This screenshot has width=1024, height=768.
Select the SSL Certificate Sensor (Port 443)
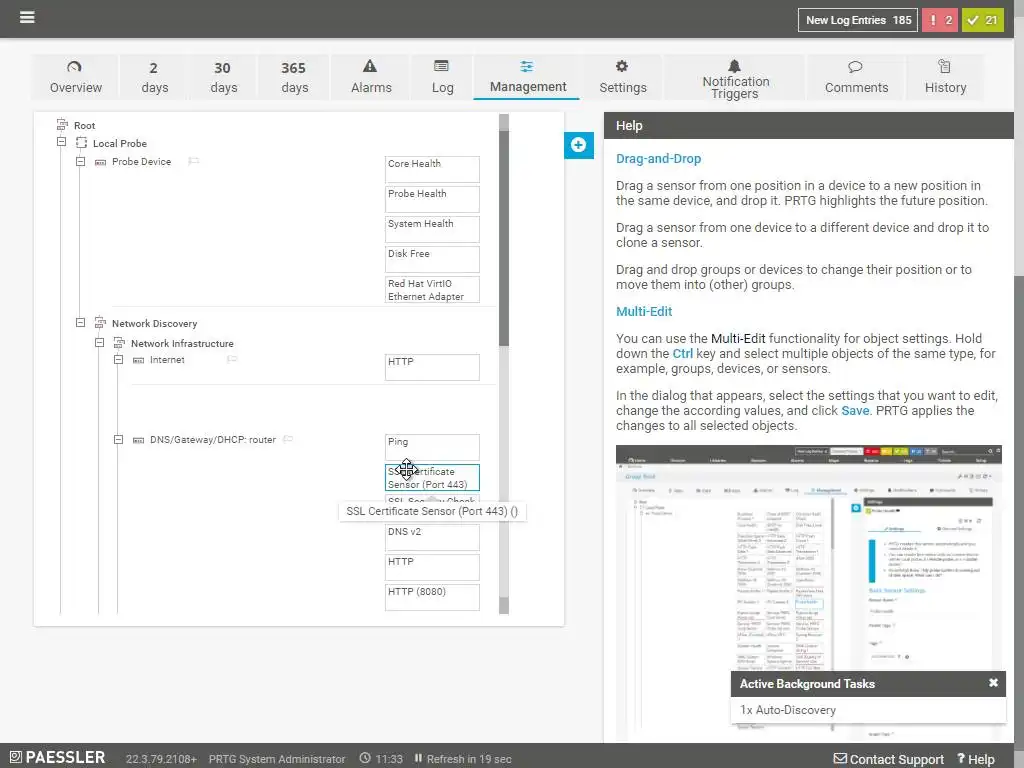coord(432,477)
